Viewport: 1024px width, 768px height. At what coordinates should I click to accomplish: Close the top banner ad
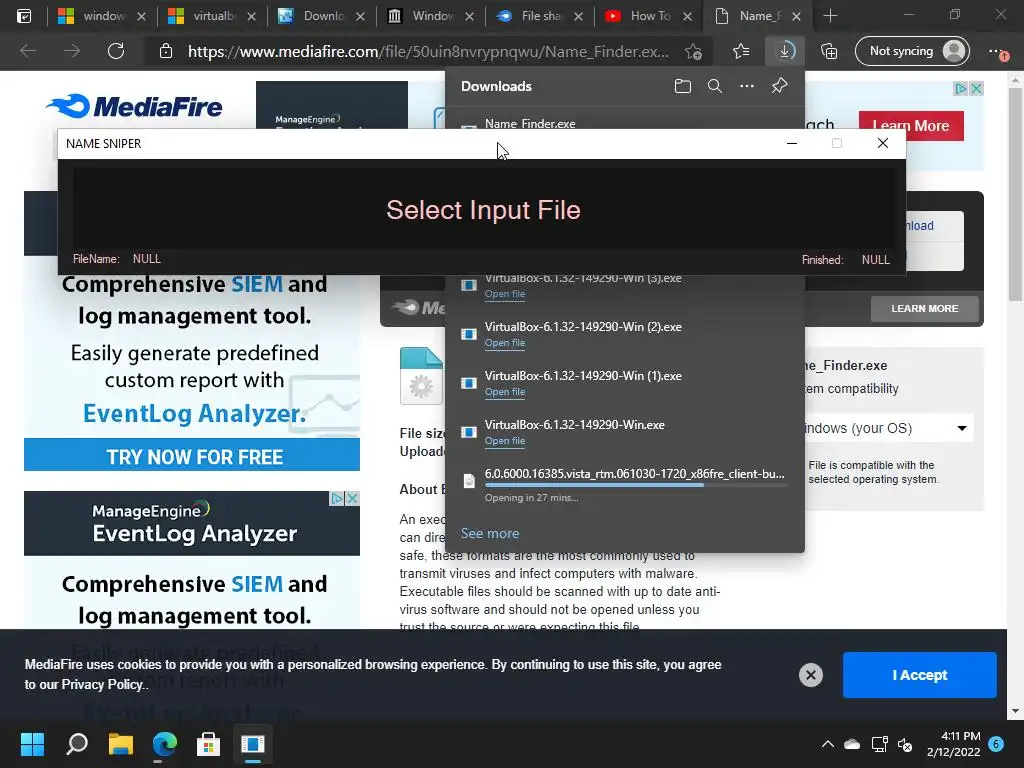[x=976, y=88]
